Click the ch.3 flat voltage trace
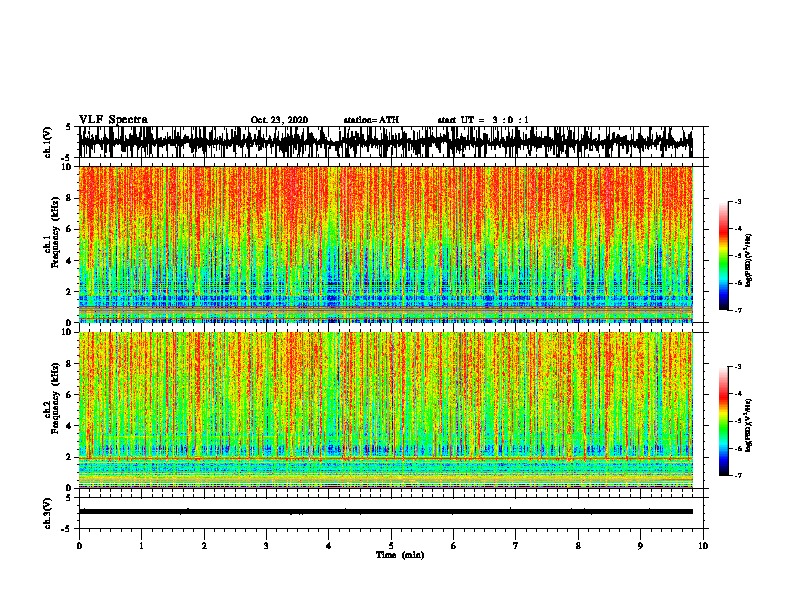792x612 pixels. (386, 512)
